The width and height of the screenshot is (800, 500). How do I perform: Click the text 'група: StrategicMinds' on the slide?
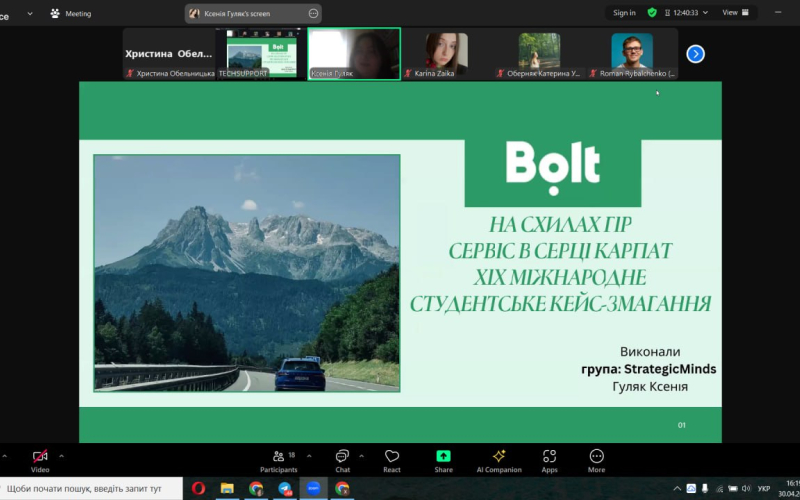click(x=648, y=369)
